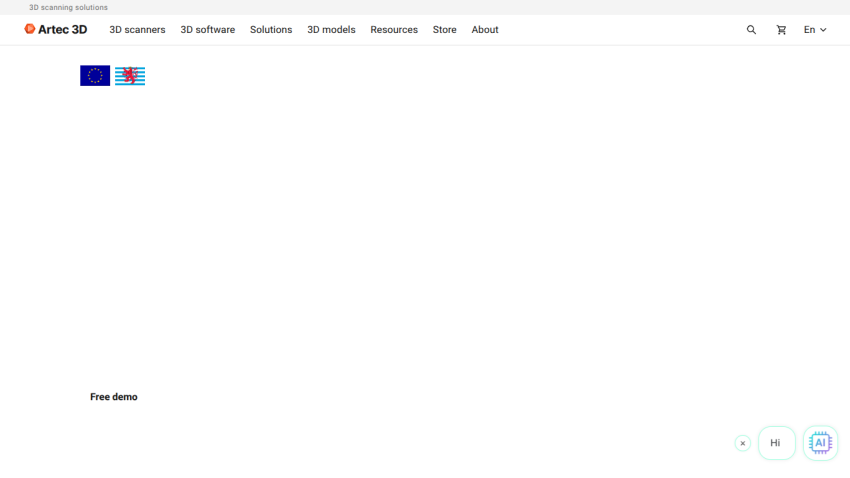Dismiss the chat widget with the x button
The width and height of the screenshot is (850, 478).
pyautogui.click(x=743, y=443)
